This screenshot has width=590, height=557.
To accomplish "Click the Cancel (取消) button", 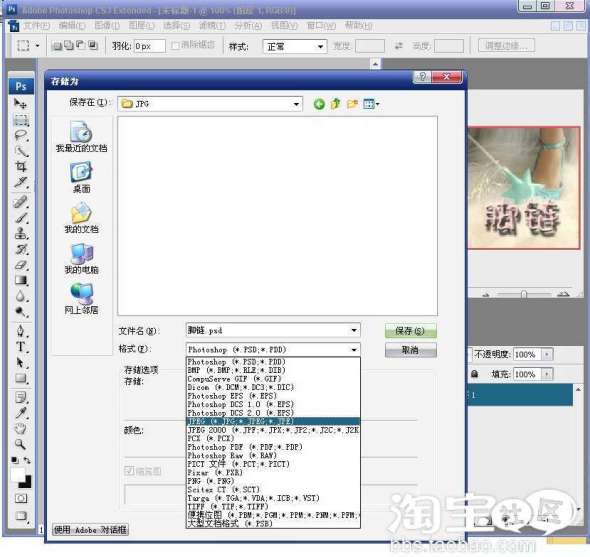I will point(411,350).
